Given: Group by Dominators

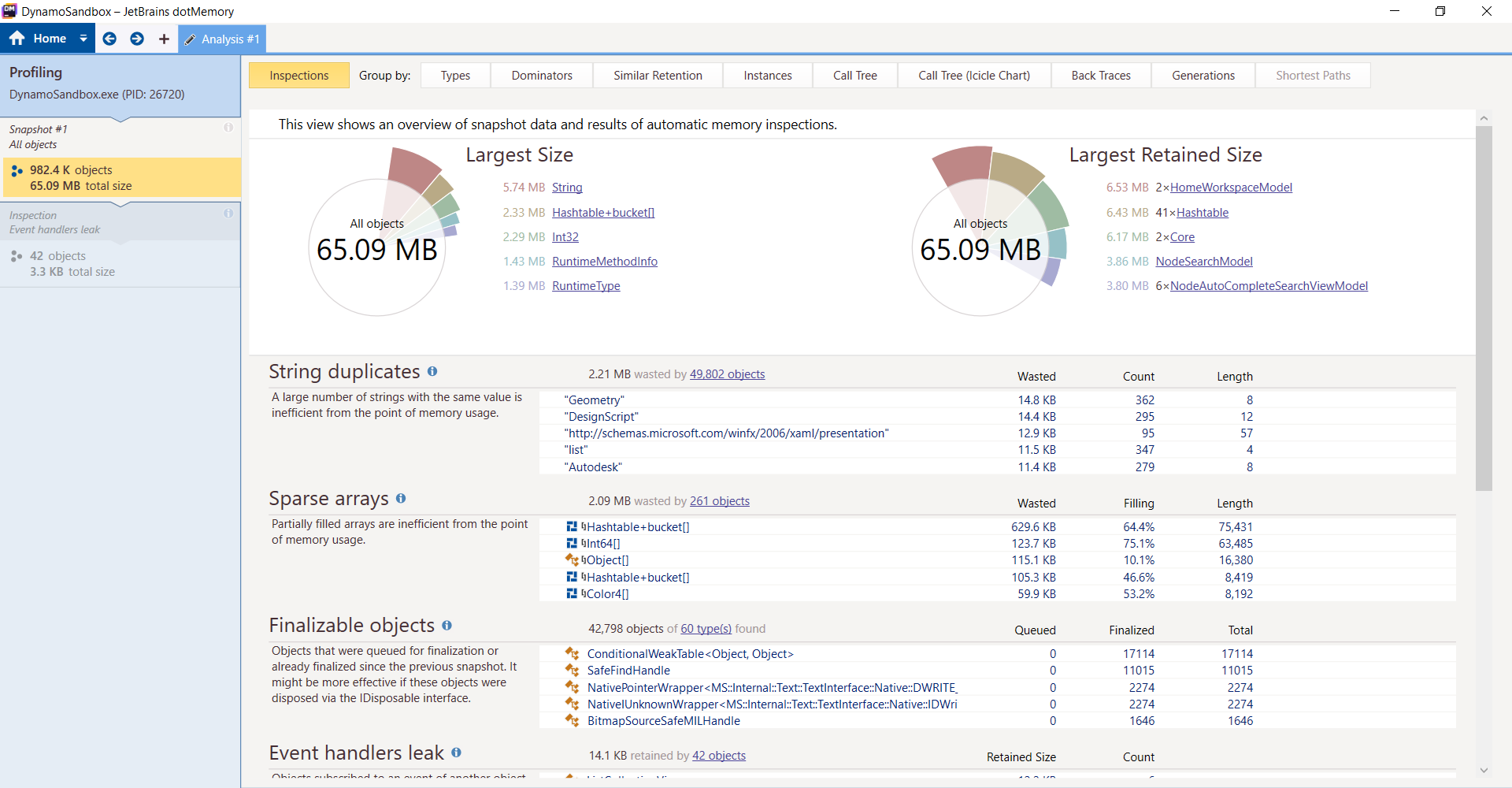Looking at the screenshot, I should [x=542, y=76].
